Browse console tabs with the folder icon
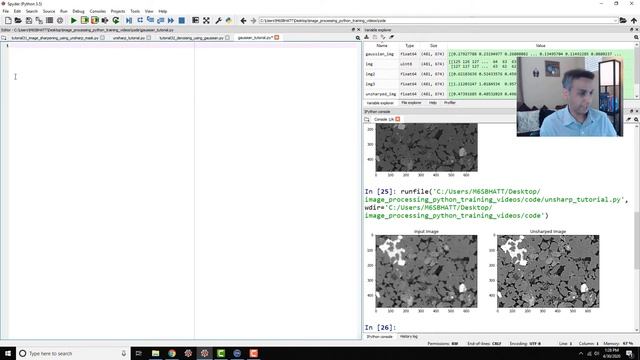 367,119
